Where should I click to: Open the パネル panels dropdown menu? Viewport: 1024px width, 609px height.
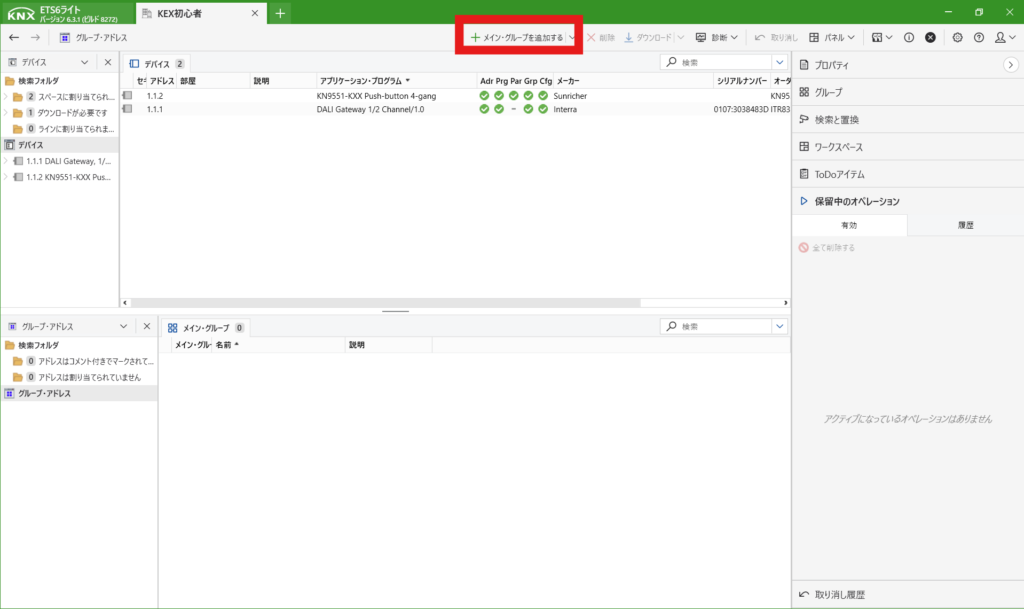[x=831, y=37]
